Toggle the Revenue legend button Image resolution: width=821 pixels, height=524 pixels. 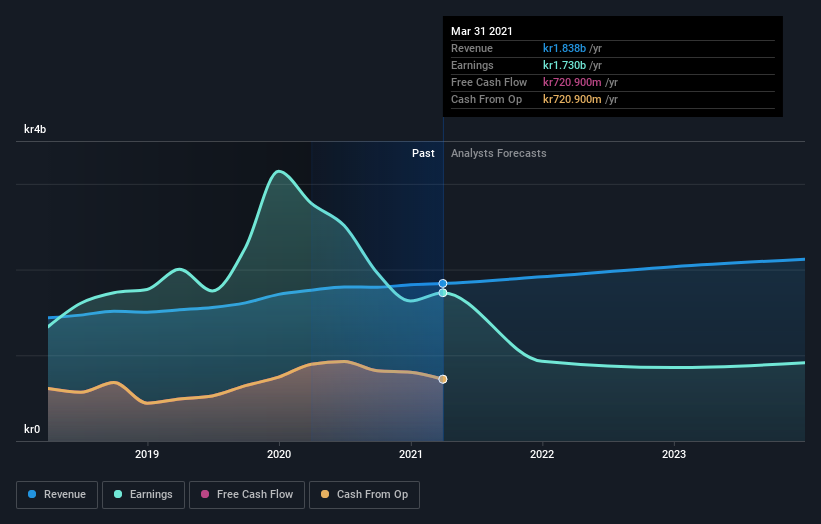[x=57, y=495]
